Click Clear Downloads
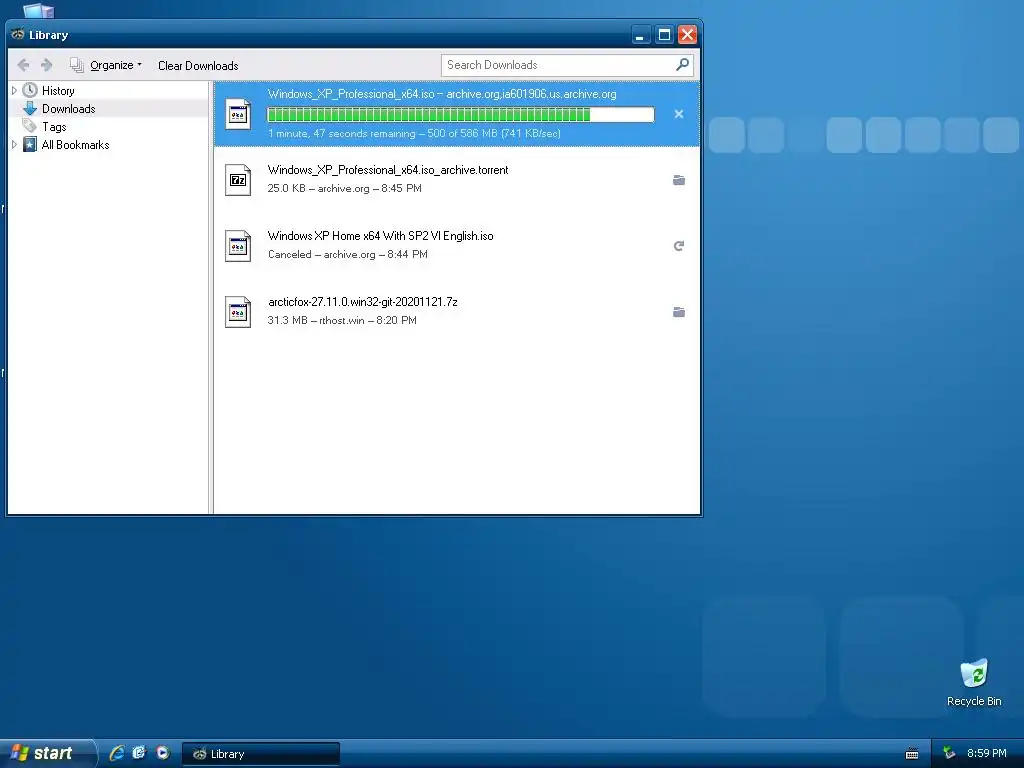Viewport: 1024px width, 768px height. click(x=198, y=65)
